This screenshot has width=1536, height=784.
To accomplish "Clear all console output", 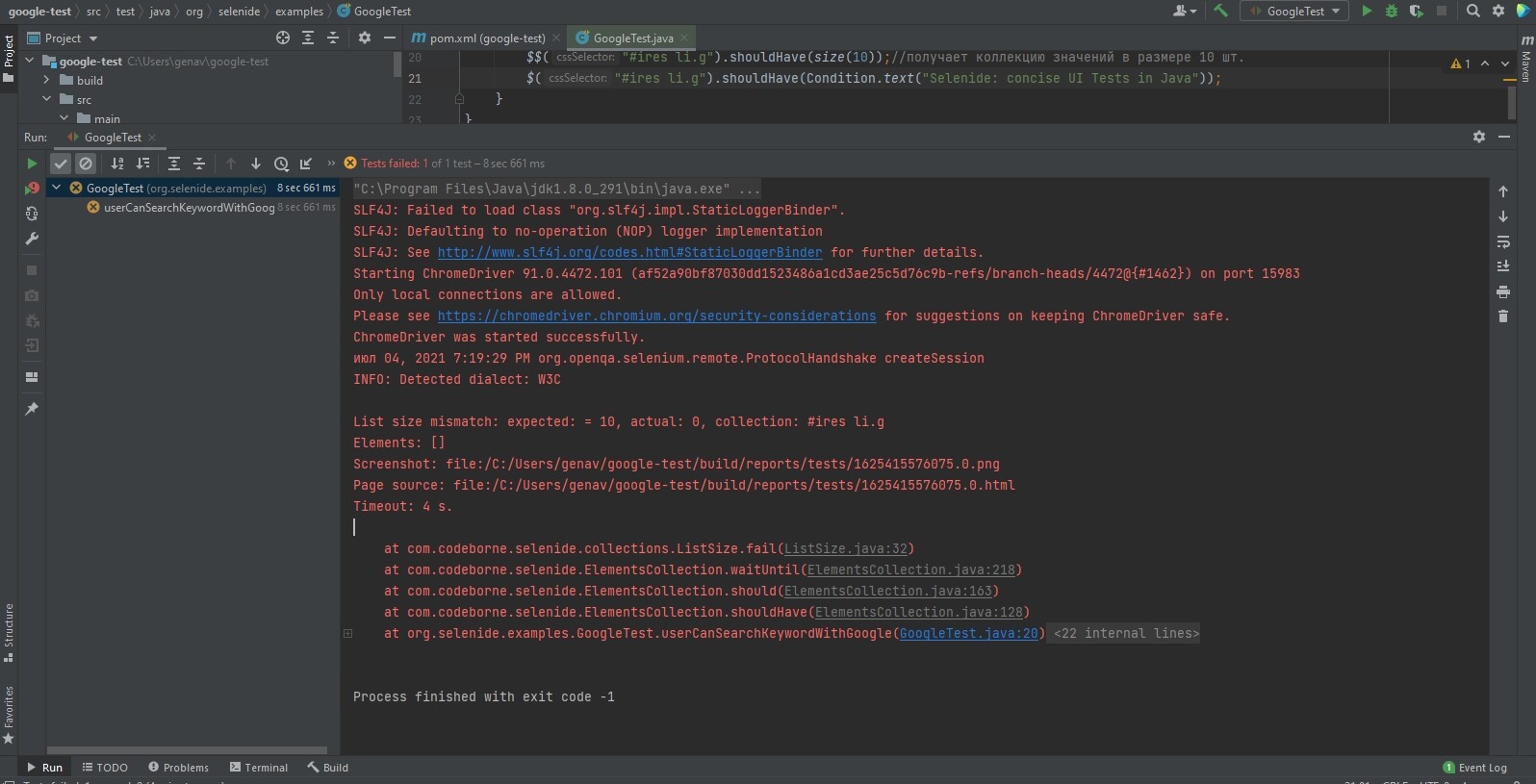I will pyautogui.click(x=1503, y=316).
